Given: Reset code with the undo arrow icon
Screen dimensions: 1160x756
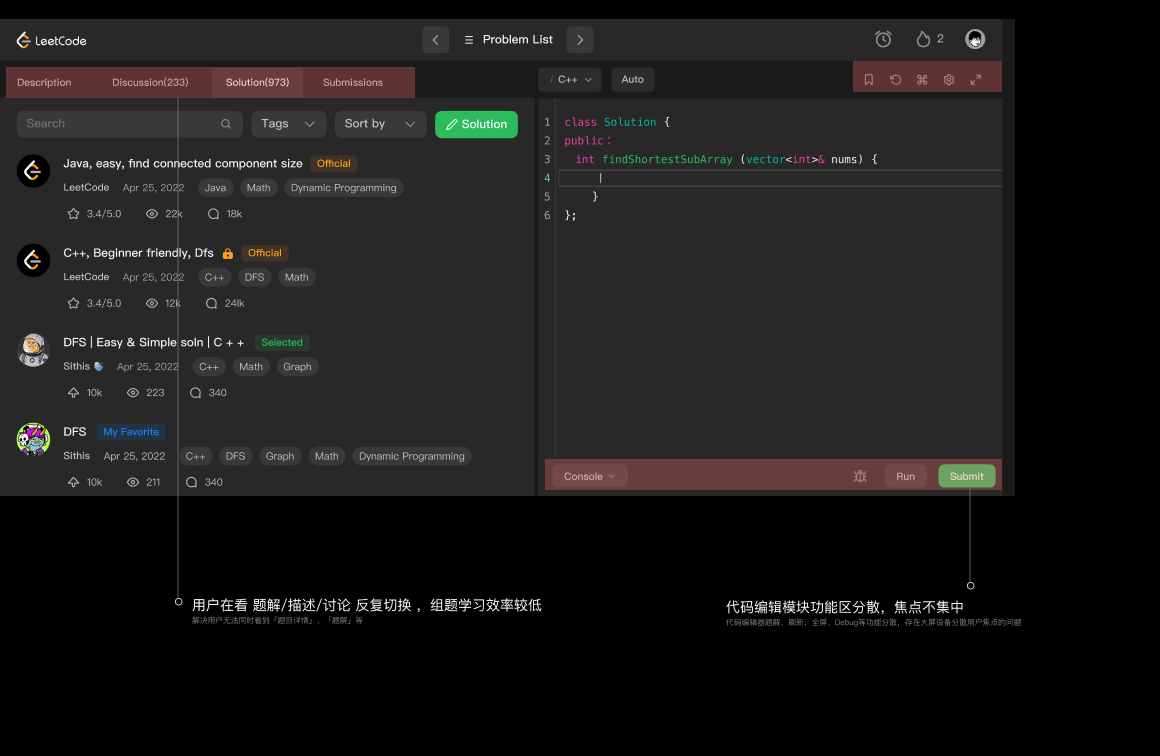Looking at the screenshot, I should coord(895,80).
